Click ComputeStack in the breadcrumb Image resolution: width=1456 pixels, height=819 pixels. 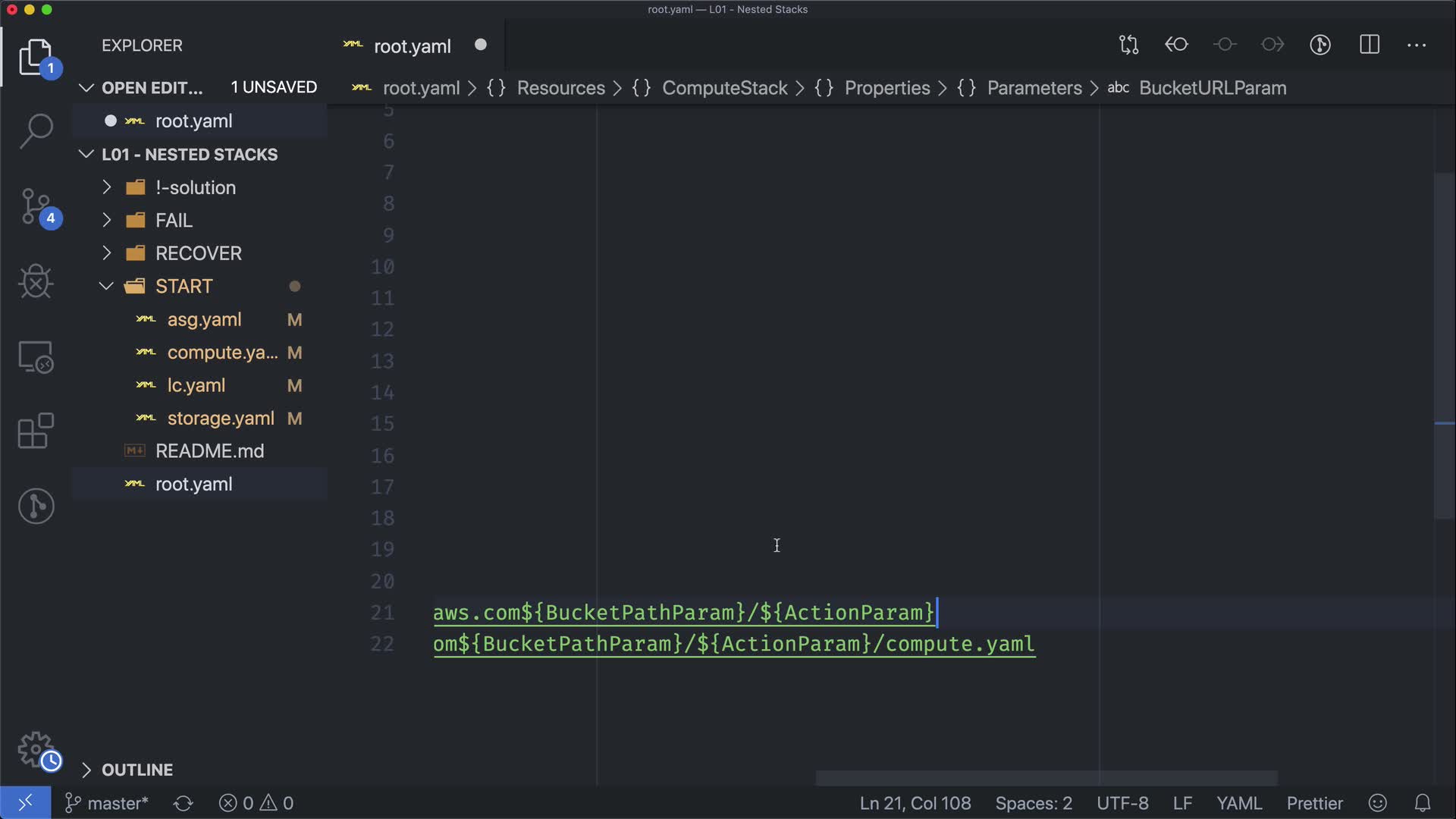pos(724,88)
